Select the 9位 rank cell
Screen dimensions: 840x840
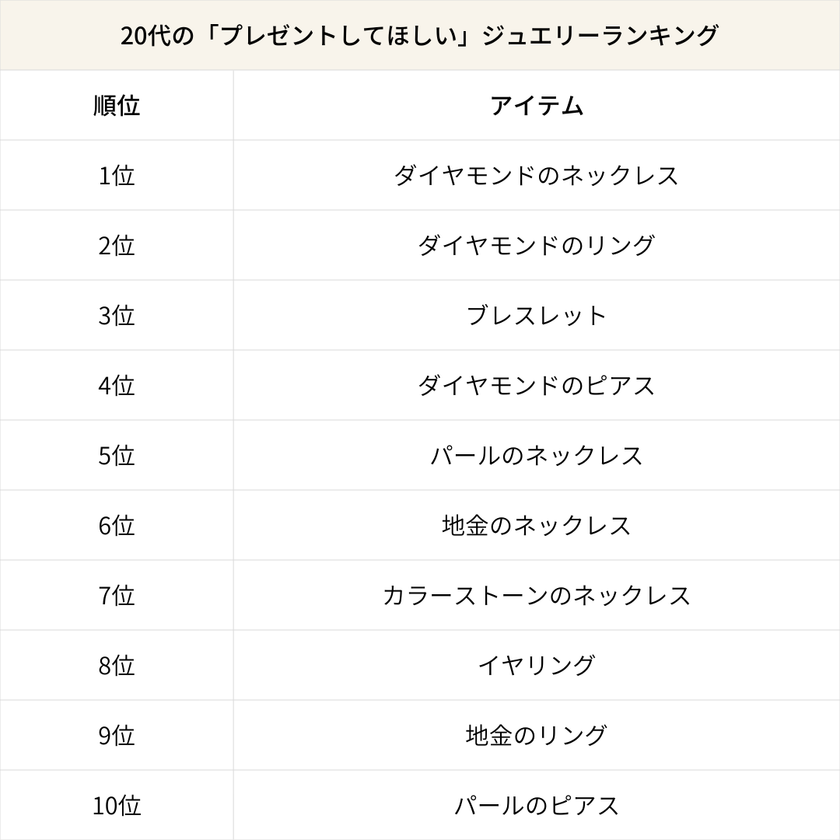click(116, 736)
